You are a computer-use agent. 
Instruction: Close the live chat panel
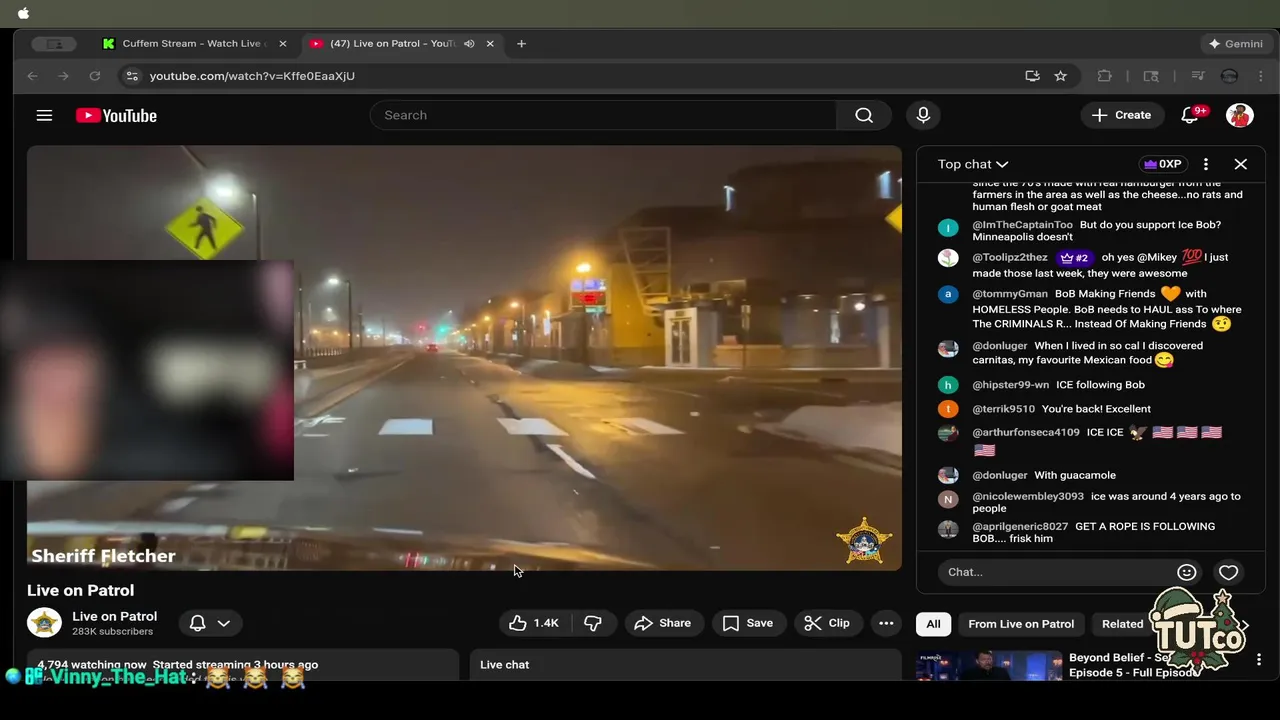pos(1241,164)
